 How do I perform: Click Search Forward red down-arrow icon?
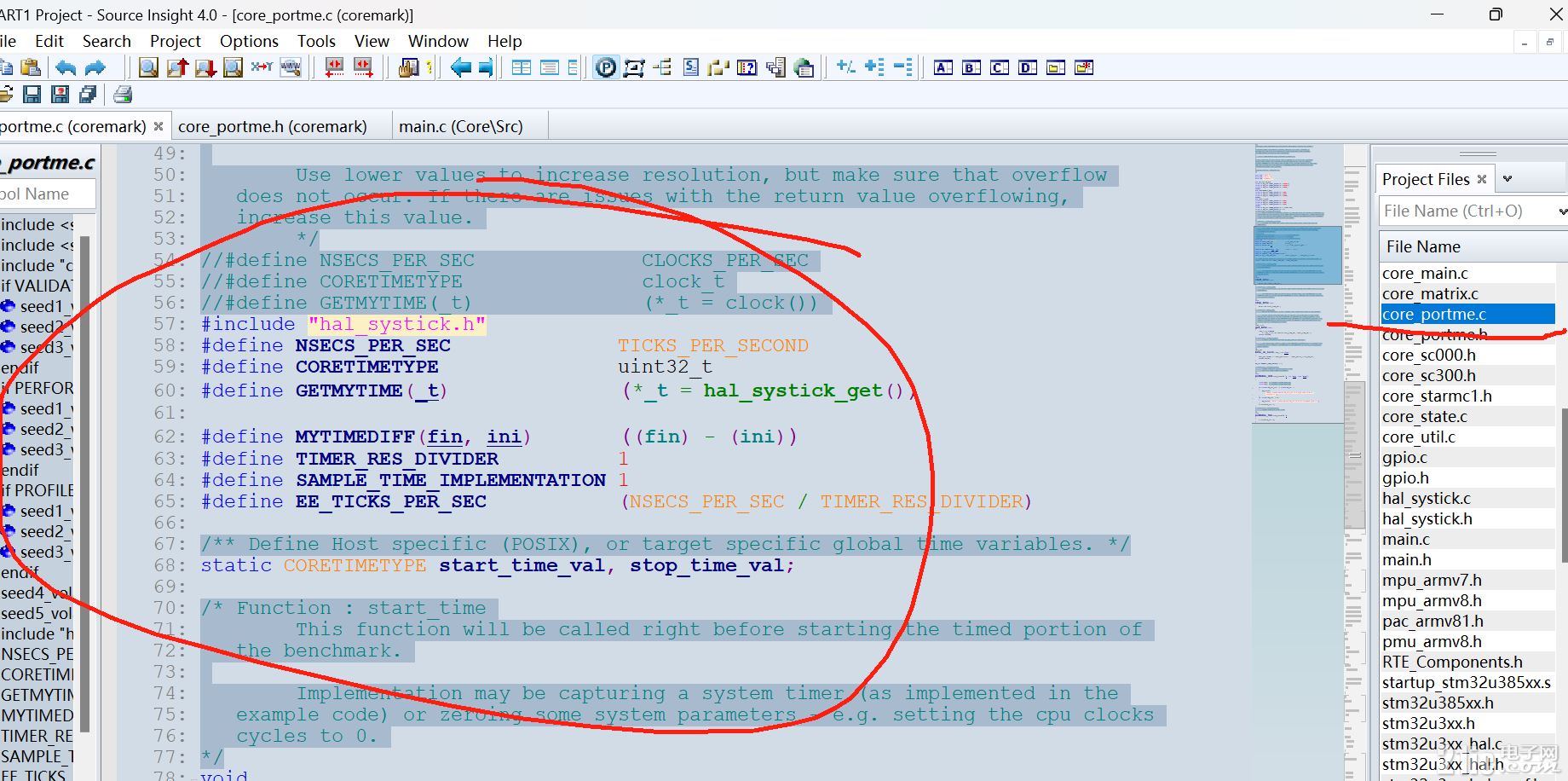coord(205,67)
